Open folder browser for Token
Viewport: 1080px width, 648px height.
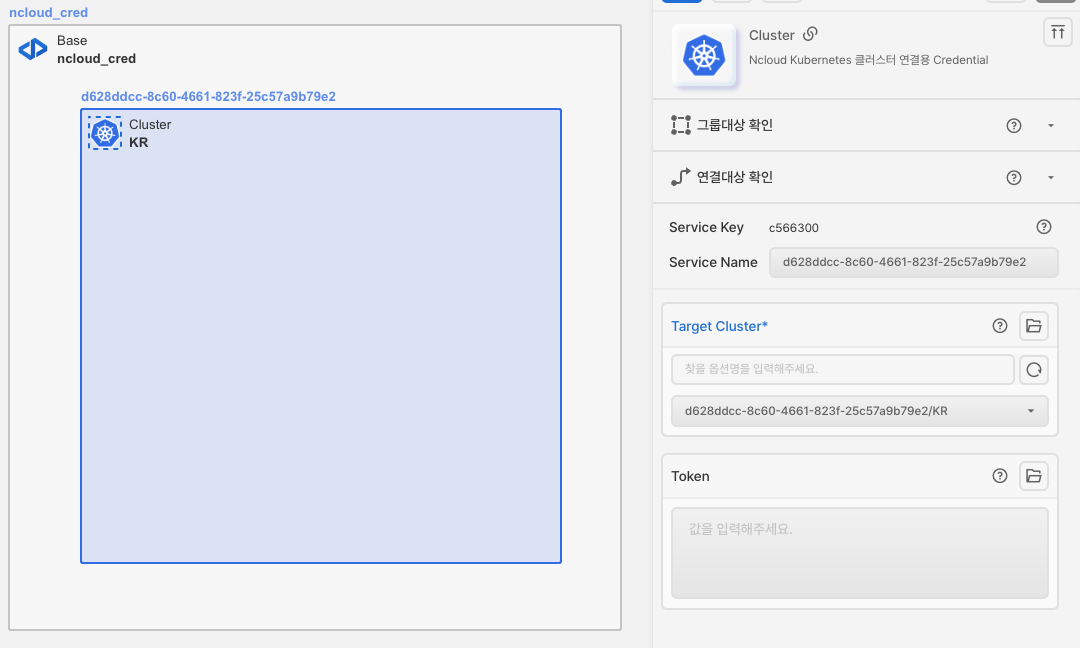(x=1034, y=476)
